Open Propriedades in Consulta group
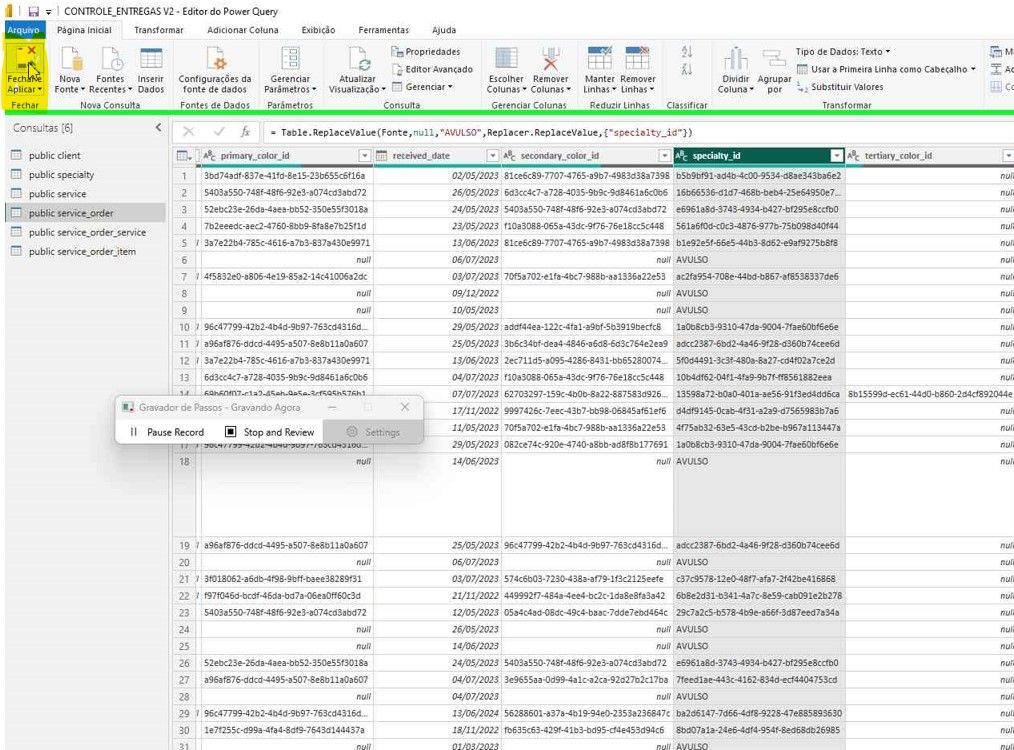The image size is (1014, 750). (x=426, y=52)
